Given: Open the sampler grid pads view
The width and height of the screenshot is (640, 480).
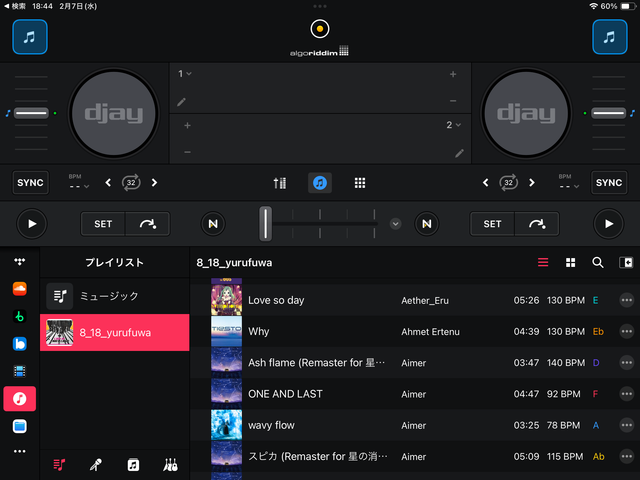Looking at the screenshot, I should pyautogui.click(x=360, y=183).
